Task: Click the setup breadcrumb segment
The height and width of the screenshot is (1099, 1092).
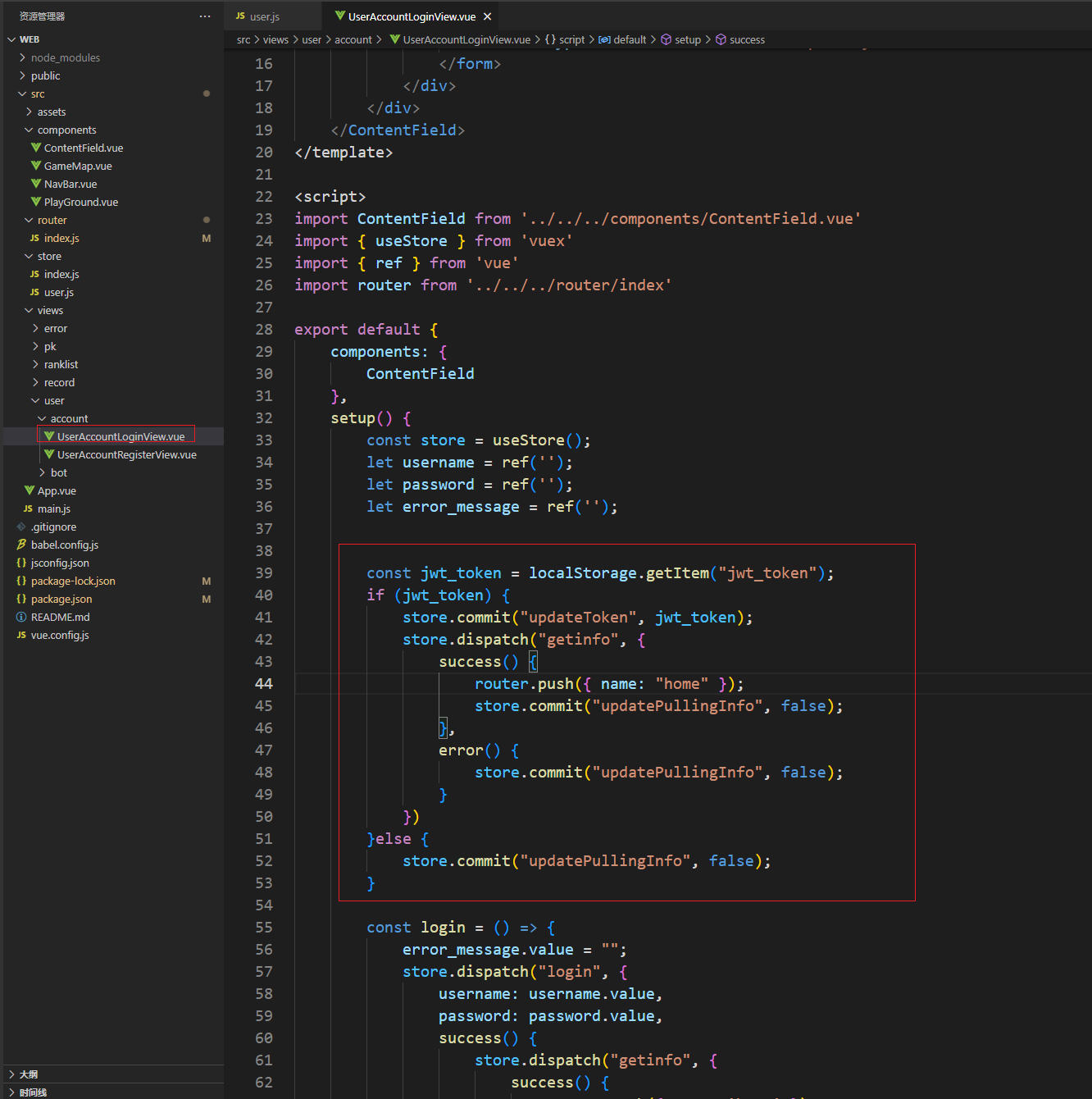Action: pyautogui.click(x=681, y=39)
